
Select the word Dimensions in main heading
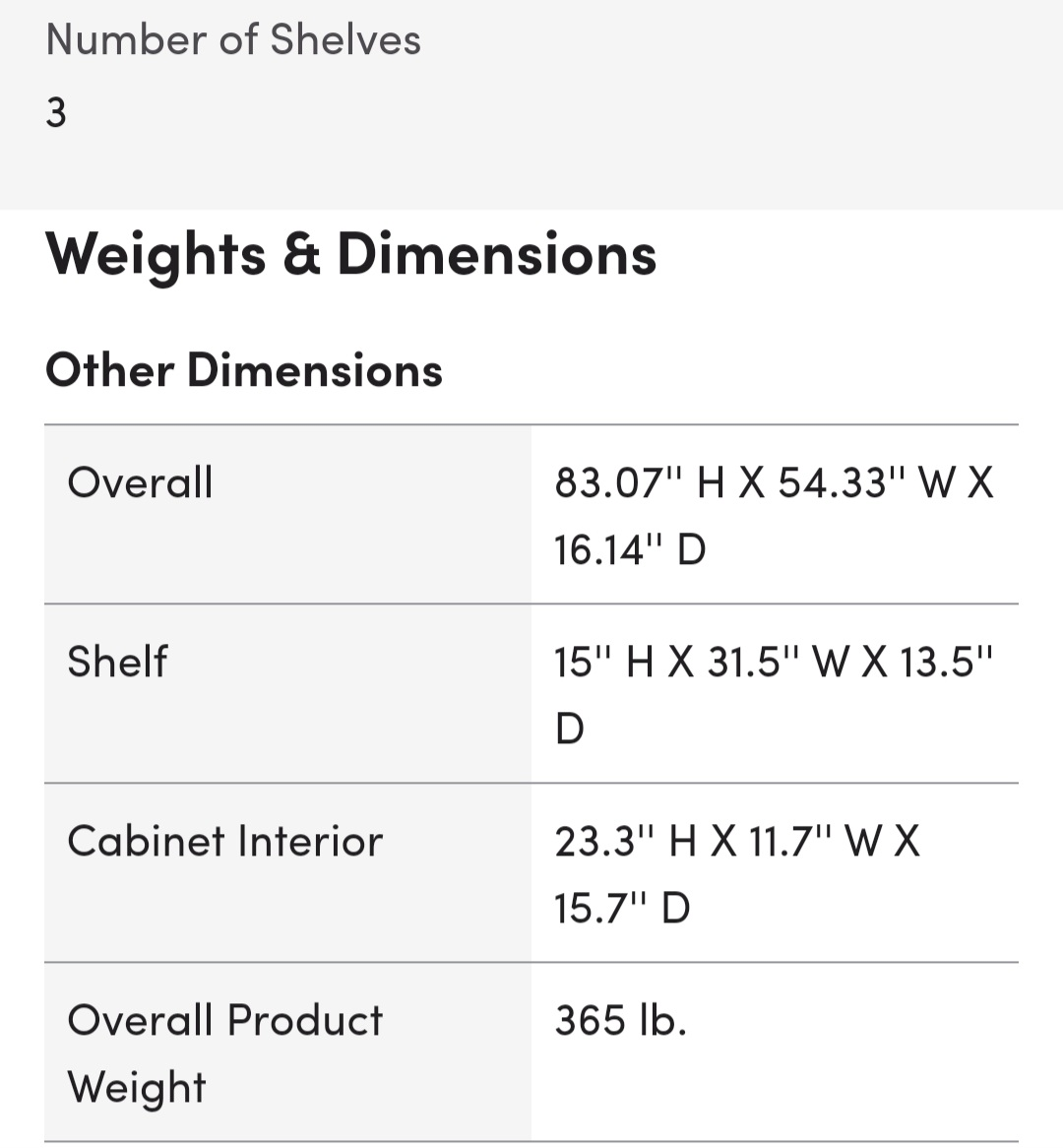496,256
